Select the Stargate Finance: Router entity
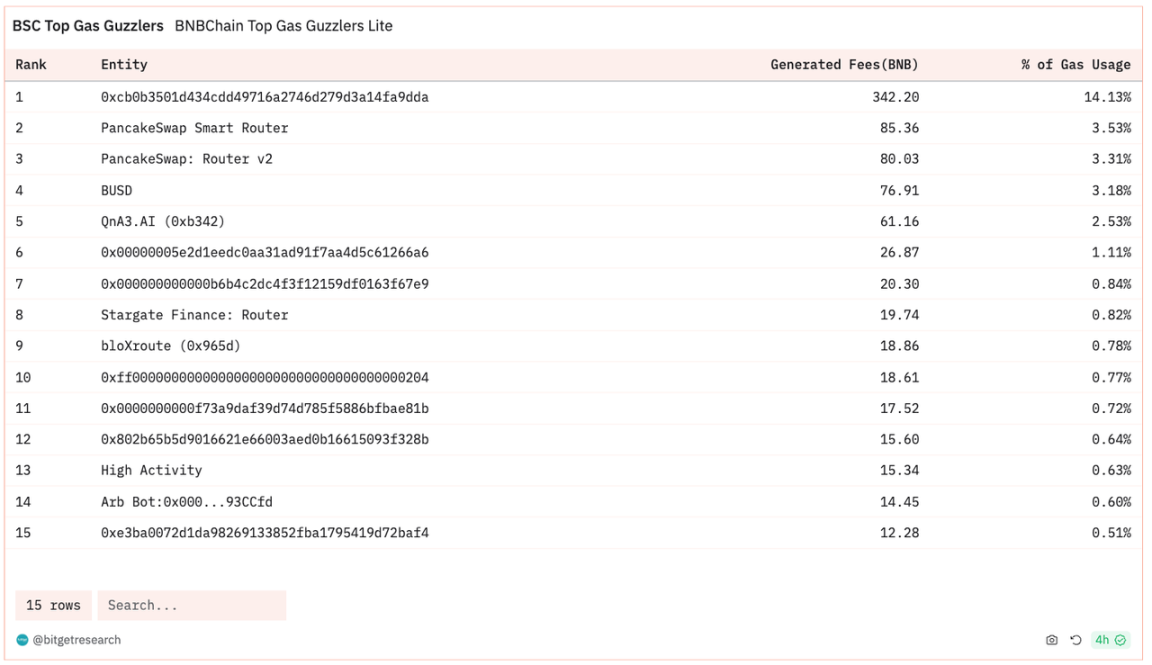The height and width of the screenshot is (665, 1152). click(x=195, y=314)
